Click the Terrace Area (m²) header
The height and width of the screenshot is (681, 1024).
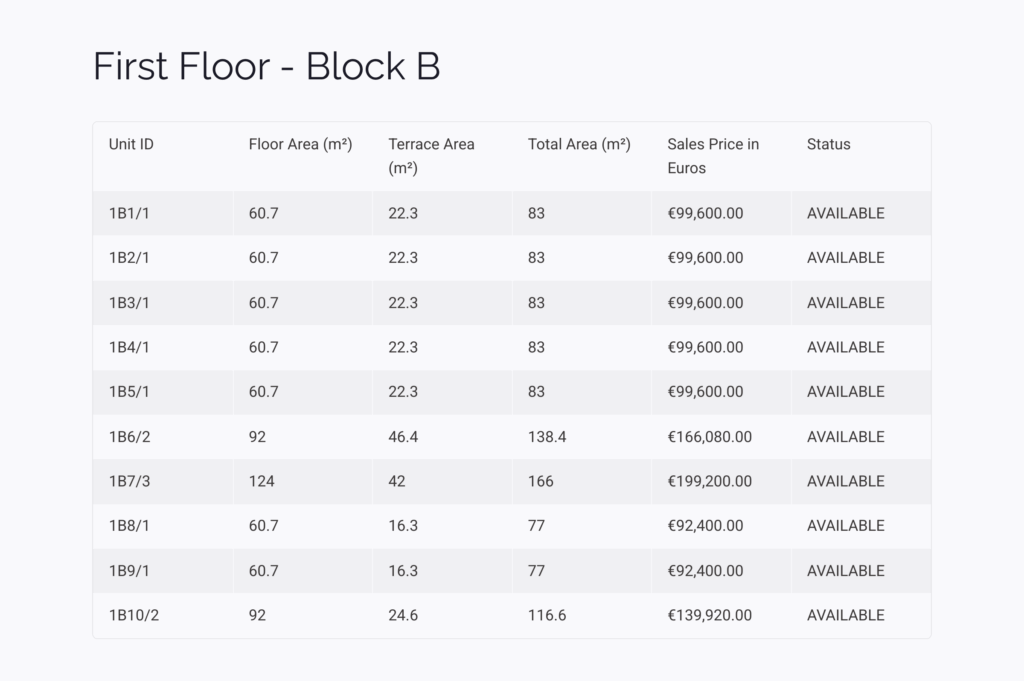point(432,156)
